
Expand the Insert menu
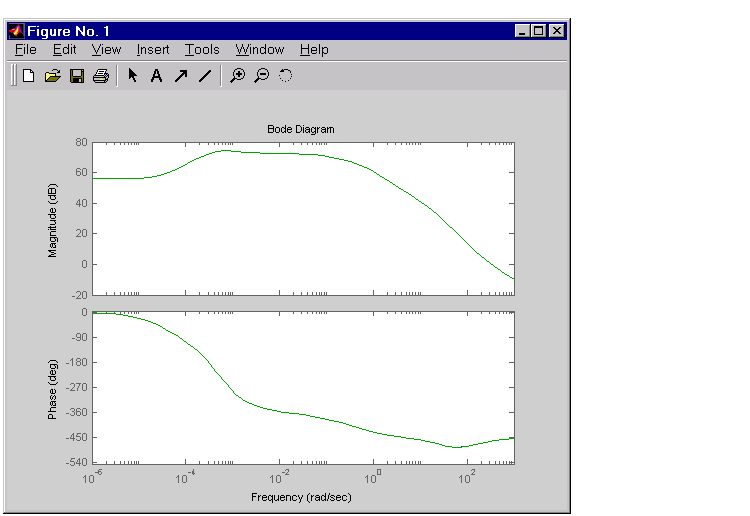[153, 49]
